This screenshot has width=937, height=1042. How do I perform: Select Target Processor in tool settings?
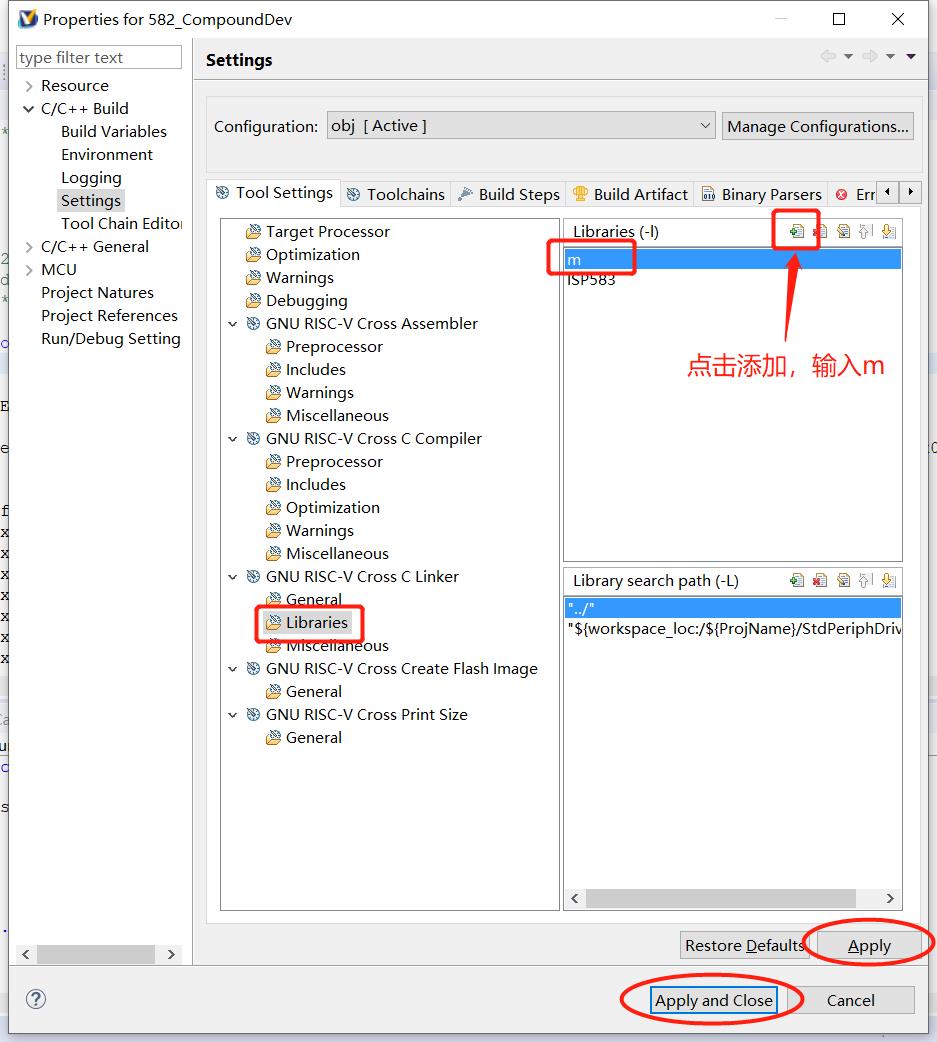coord(327,232)
